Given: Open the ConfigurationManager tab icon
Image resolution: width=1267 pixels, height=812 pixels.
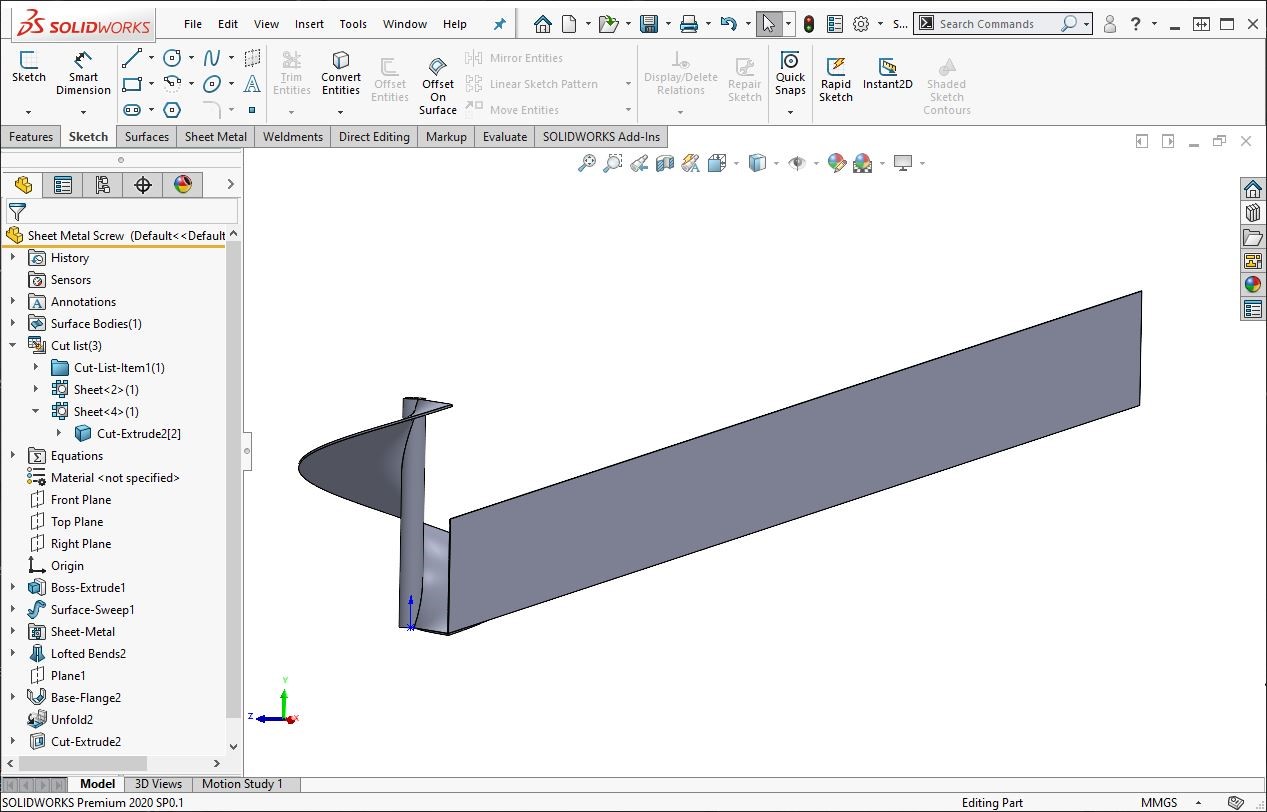Looking at the screenshot, I should point(103,184).
